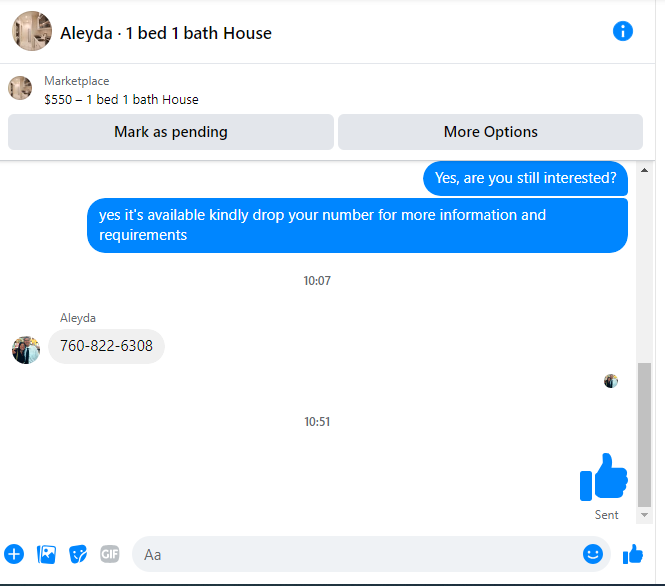
Task: Open more actions with plus icon
Action: pyautogui.click(x=14, y=554)
